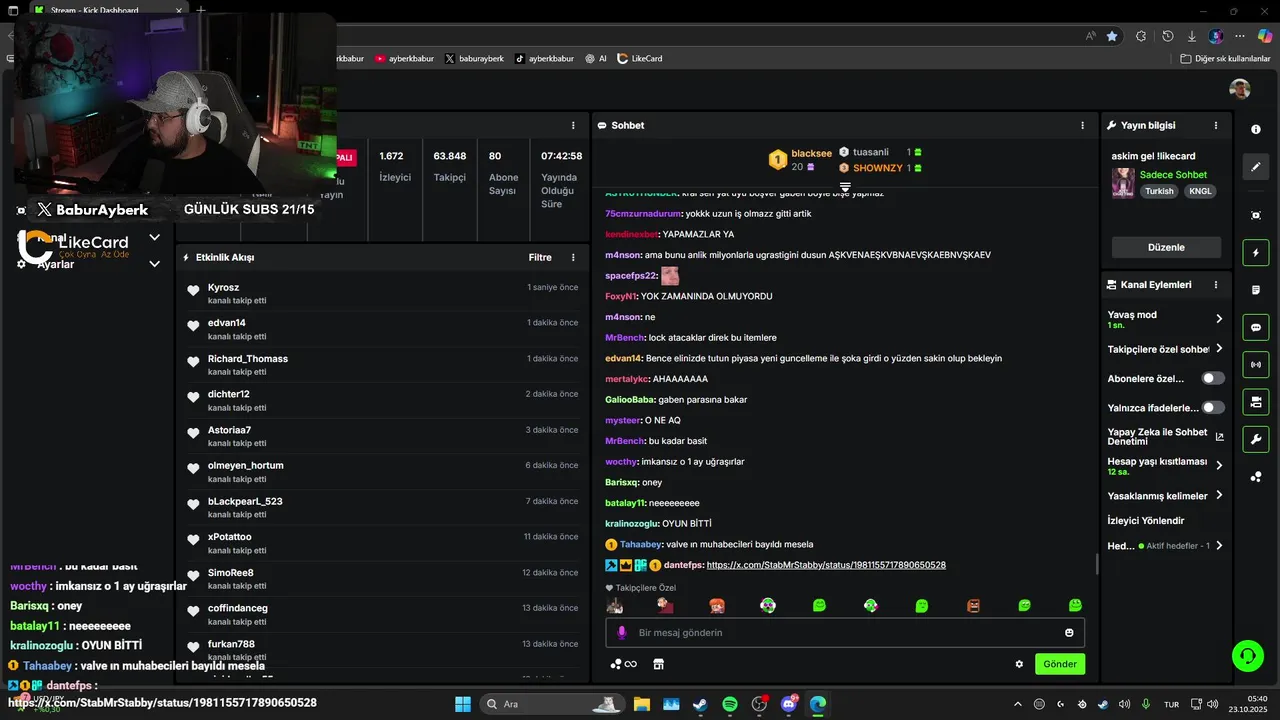Click the Turkish language tag
Viewport: 1280px width, 720px height.
click(x=1159, y=191)
